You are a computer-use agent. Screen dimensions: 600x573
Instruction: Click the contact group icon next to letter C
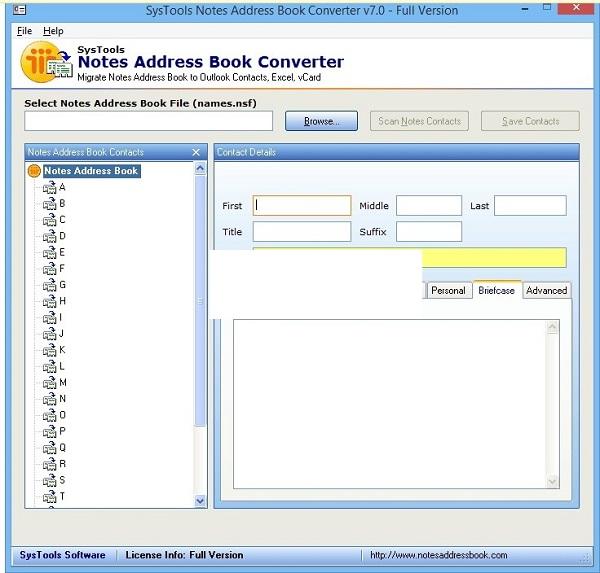click(49, 220)
